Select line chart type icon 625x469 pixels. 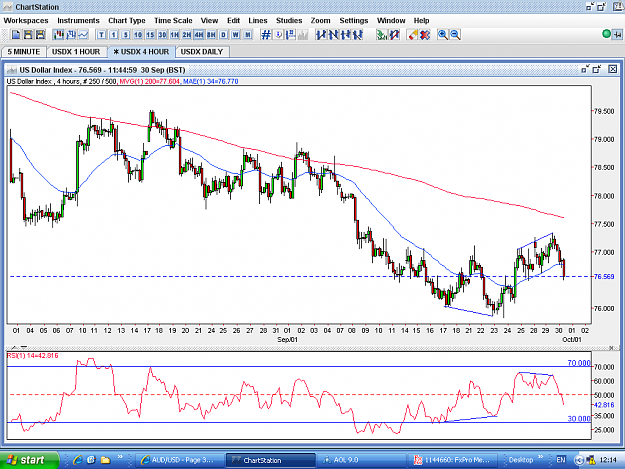tap(83, 35)
